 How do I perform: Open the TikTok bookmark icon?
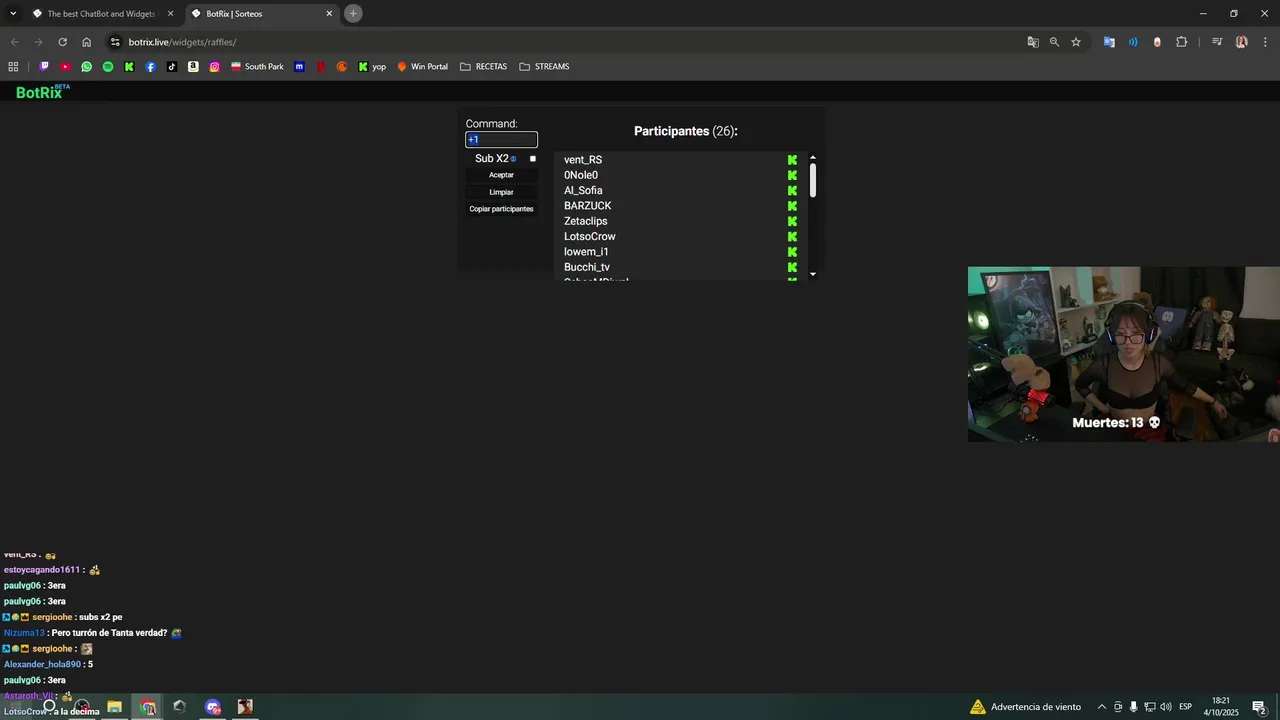point(172,67)
